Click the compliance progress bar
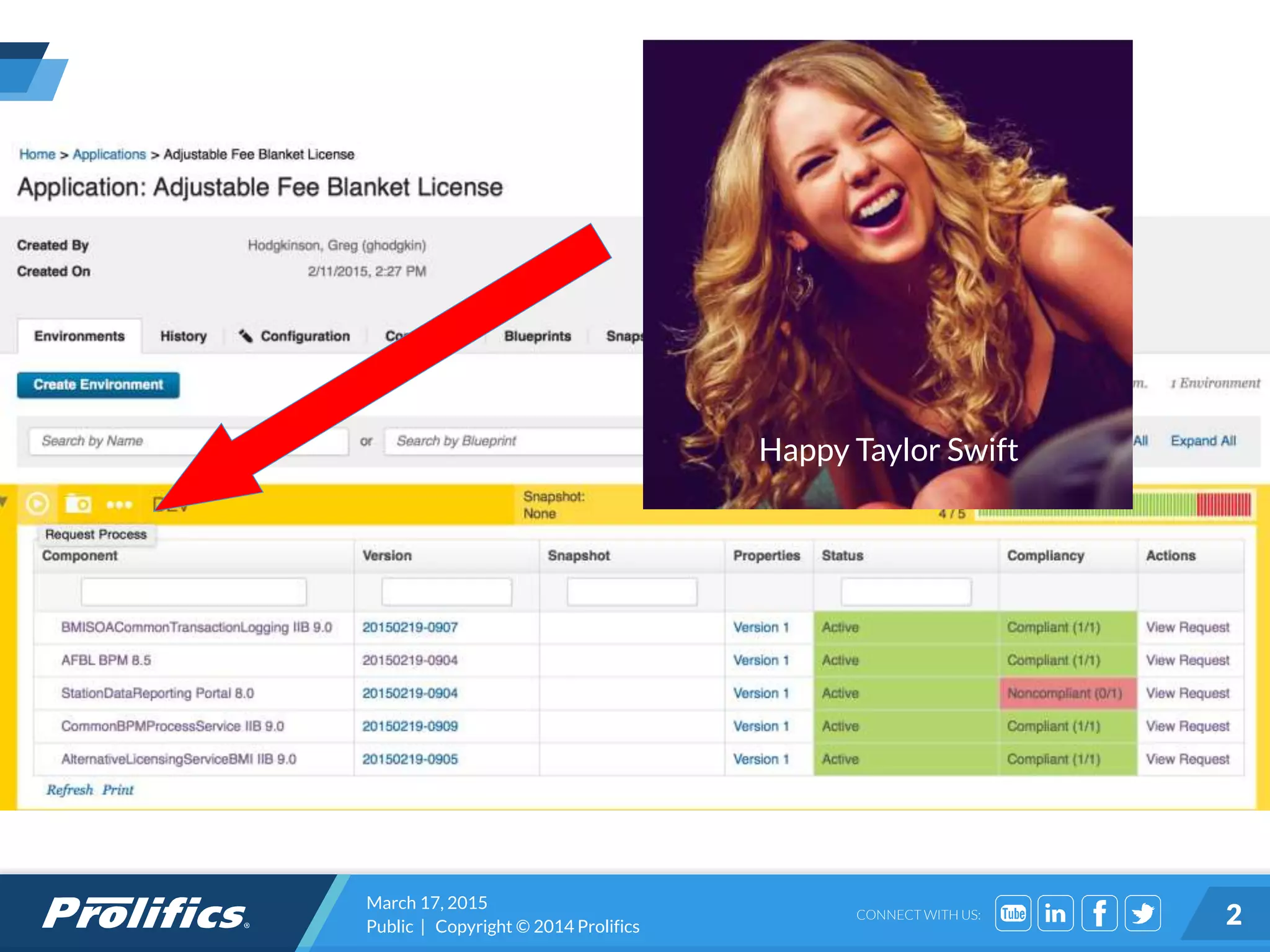This screenshot has width=1270, height=952. click(1191, 505)
